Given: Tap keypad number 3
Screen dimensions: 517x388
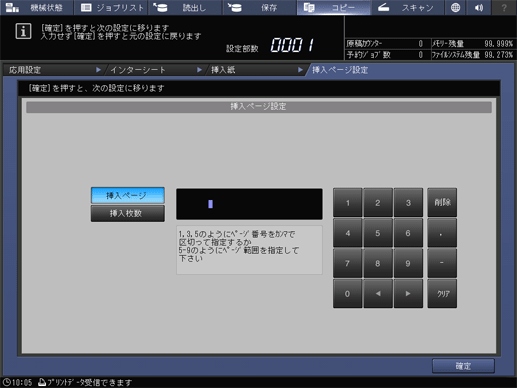Looking at the screenshot, I should (x=408, y=203).
